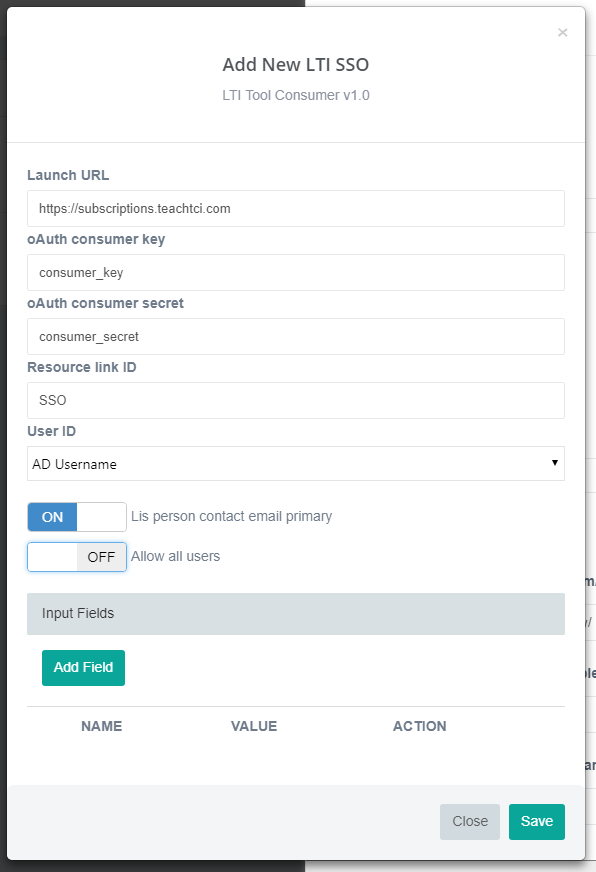
Task: Click the Add New LTI SSO title
Action: coord(295,64)
